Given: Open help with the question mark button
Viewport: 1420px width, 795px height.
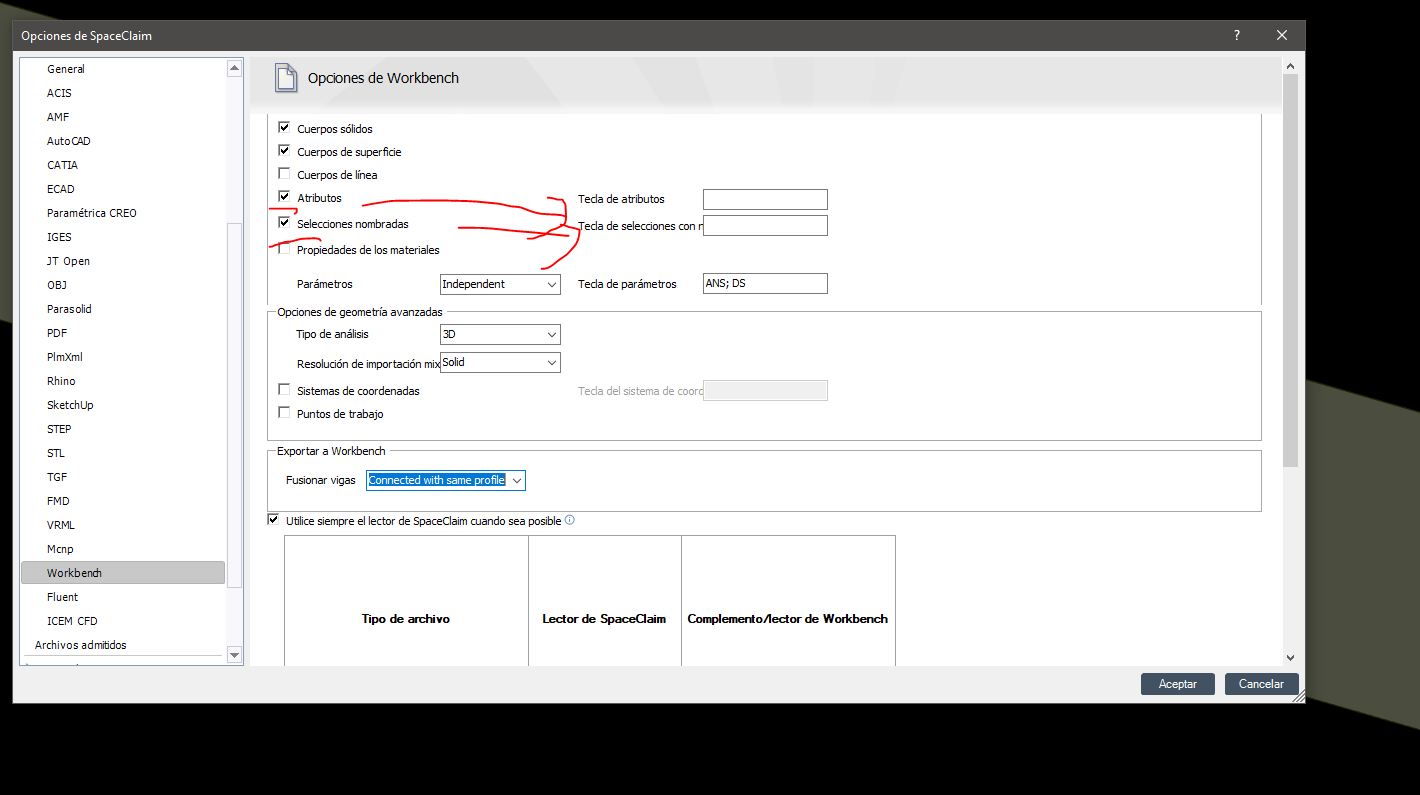Looking at the screenshot, I should 1237,35.
